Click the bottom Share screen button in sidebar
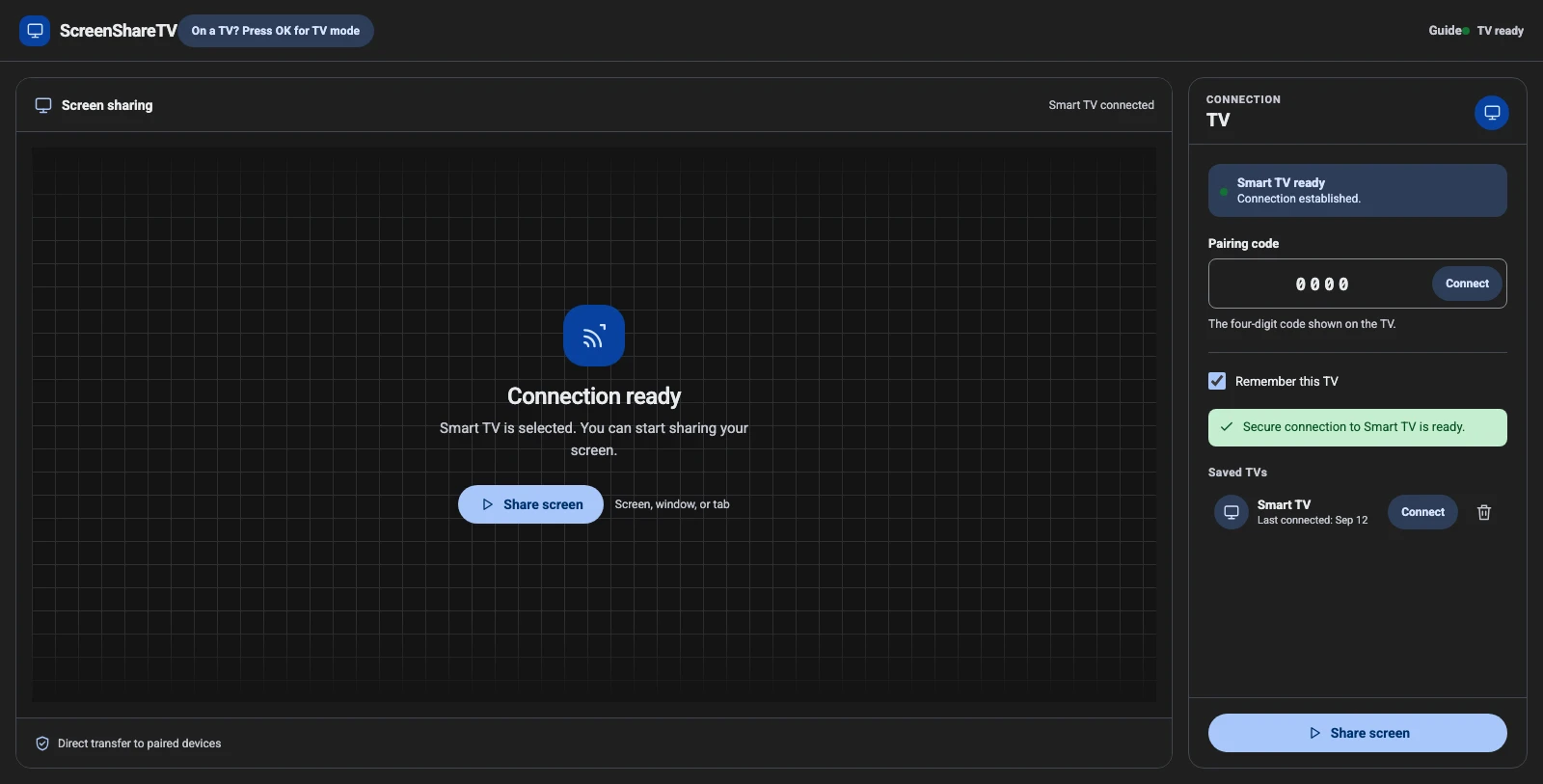The height and width of the screenshot is (784, 1543). pos(1358,733)
